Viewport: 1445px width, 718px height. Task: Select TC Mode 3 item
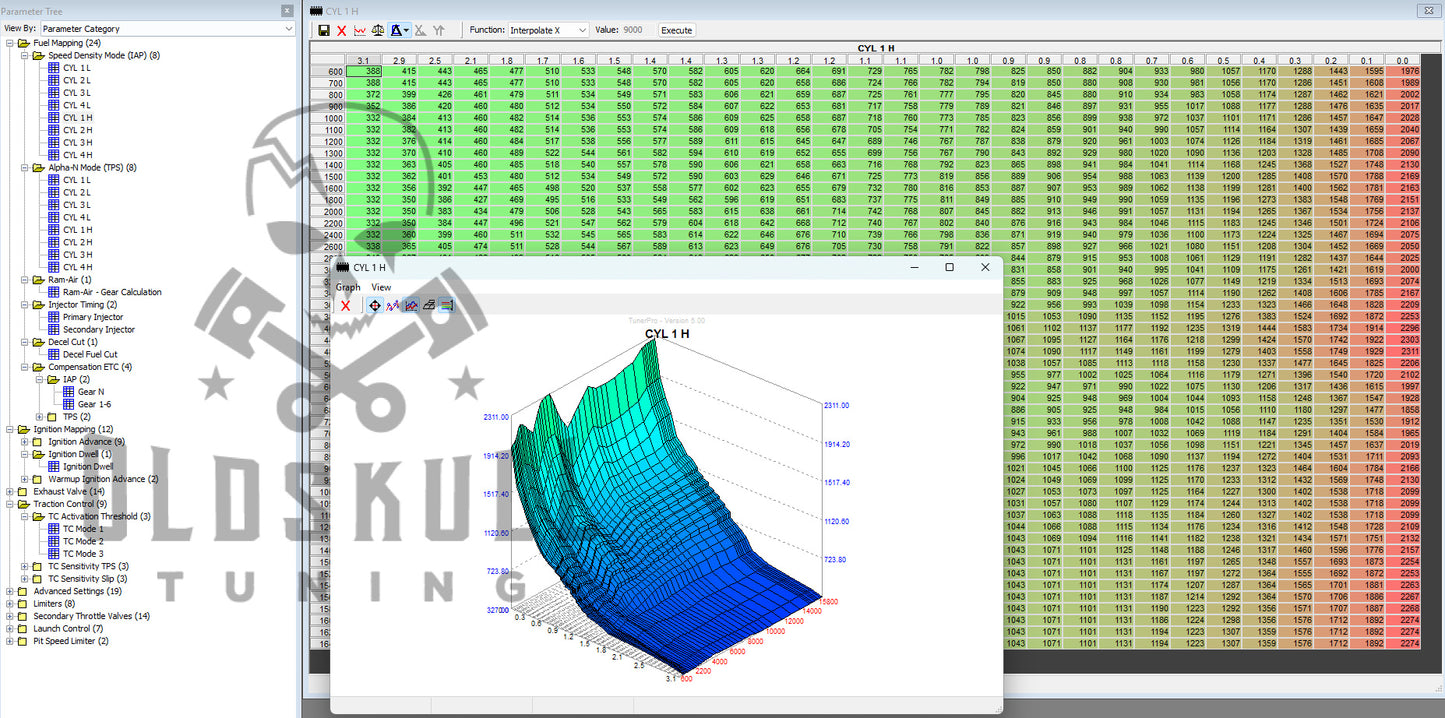tap(83, 554)
